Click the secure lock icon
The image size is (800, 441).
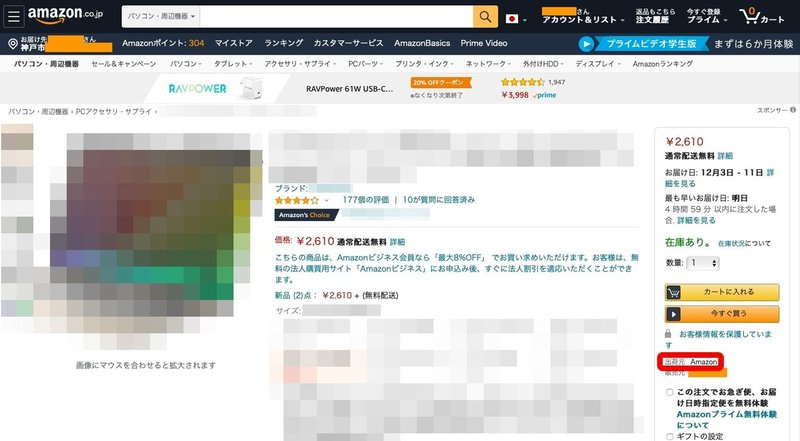click(668, 334)
